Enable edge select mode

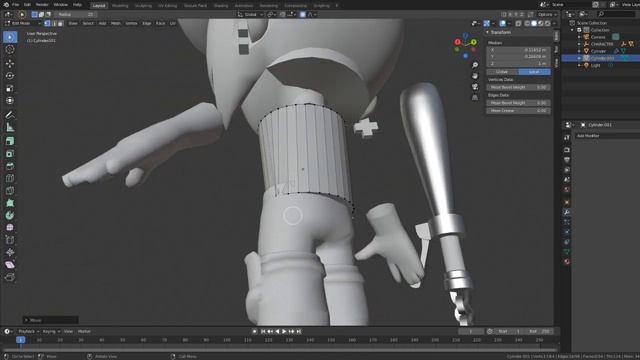coord(54,23)
